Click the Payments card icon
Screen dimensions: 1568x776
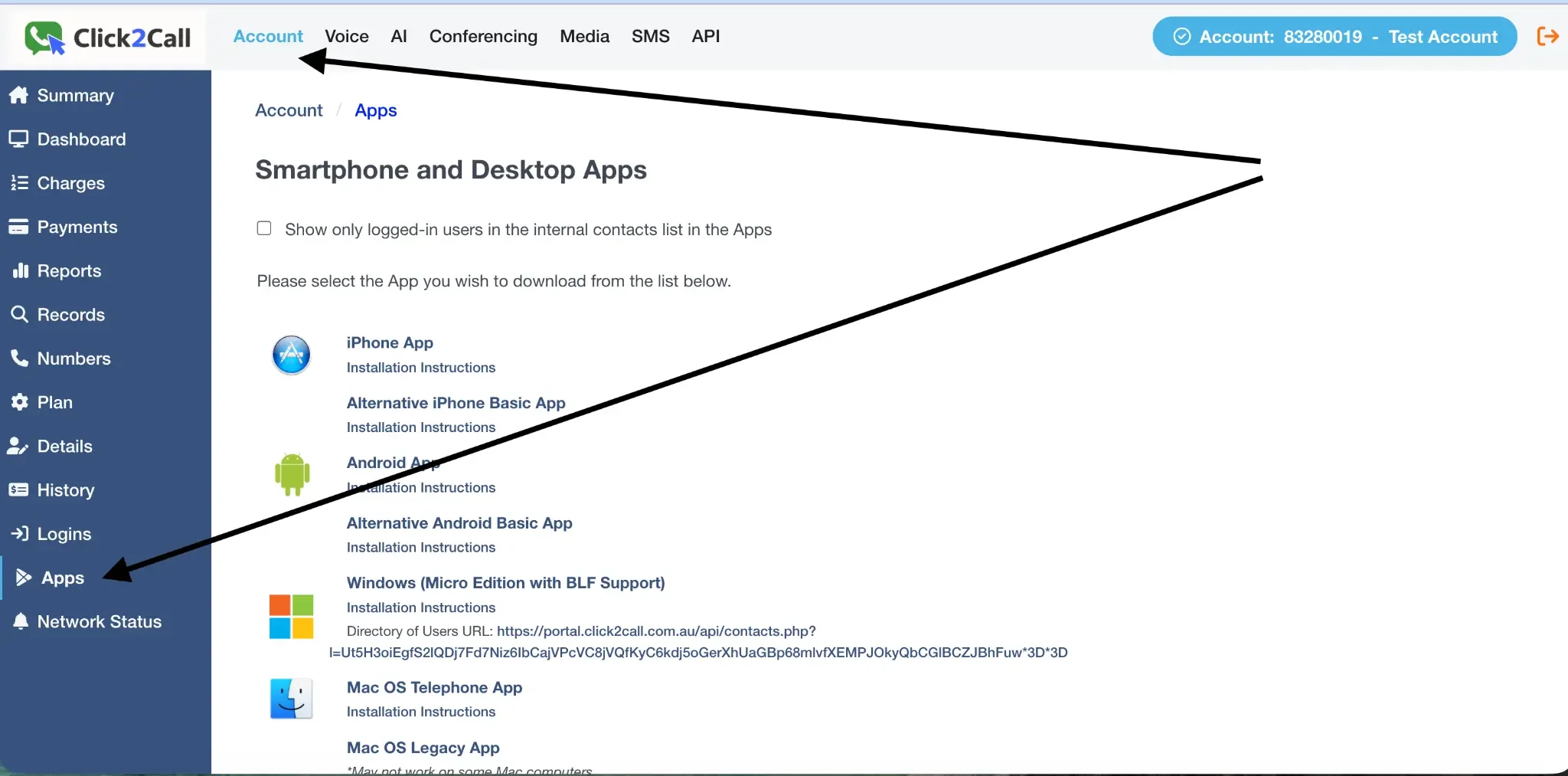point(20,227)
